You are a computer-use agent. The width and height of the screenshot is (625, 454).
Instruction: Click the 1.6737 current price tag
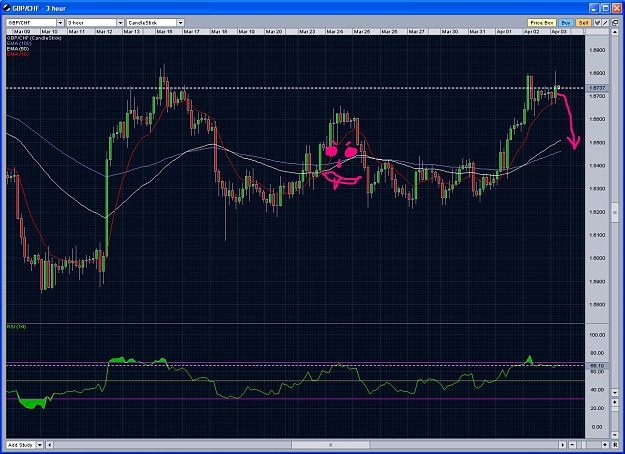point(597,88)
